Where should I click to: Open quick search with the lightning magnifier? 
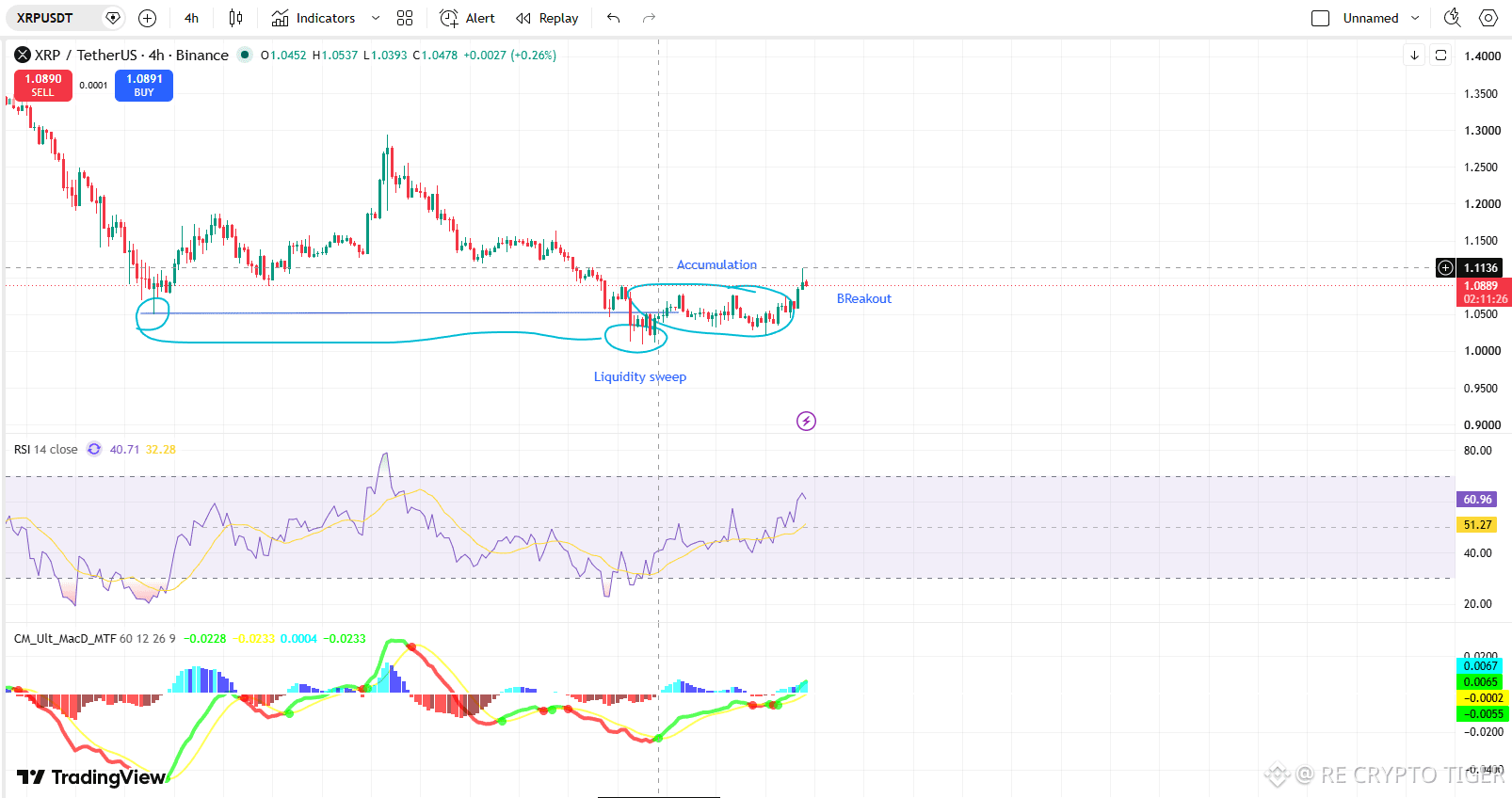tap(1453, 18)
